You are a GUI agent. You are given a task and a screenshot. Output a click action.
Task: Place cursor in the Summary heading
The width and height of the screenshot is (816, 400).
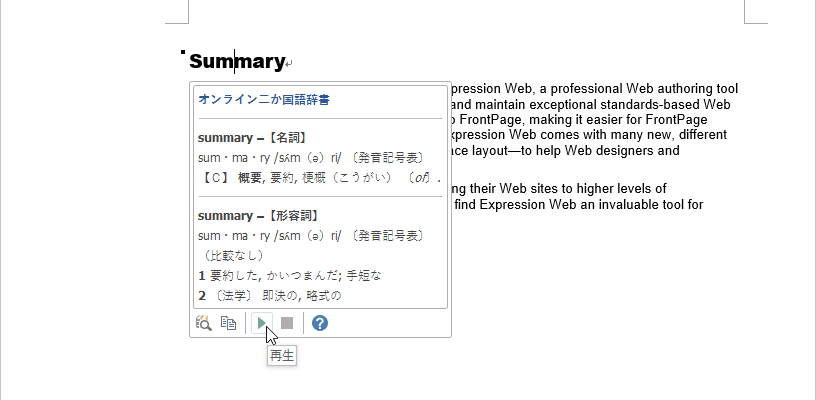tap(236, 62)
